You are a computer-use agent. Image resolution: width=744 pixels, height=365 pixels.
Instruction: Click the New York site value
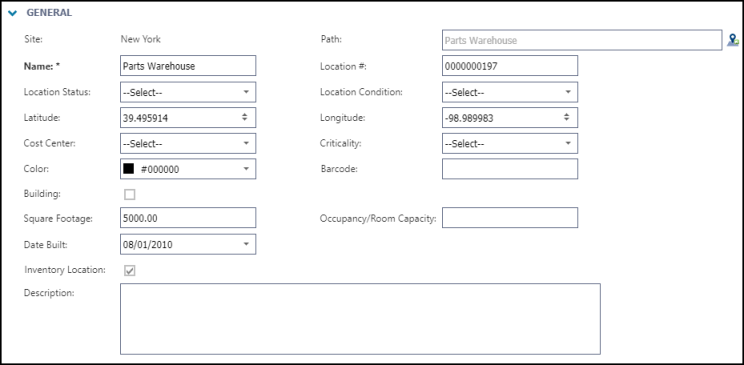pyautogui.click(x=140, y=39)
